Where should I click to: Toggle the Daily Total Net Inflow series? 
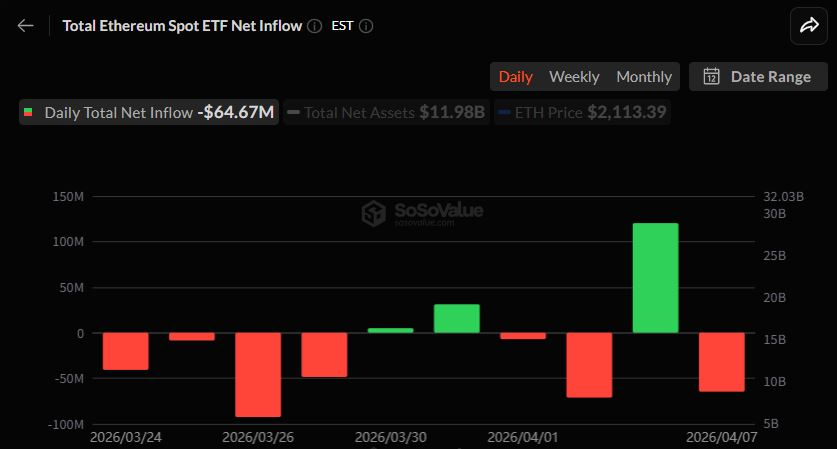click(148, 113)
